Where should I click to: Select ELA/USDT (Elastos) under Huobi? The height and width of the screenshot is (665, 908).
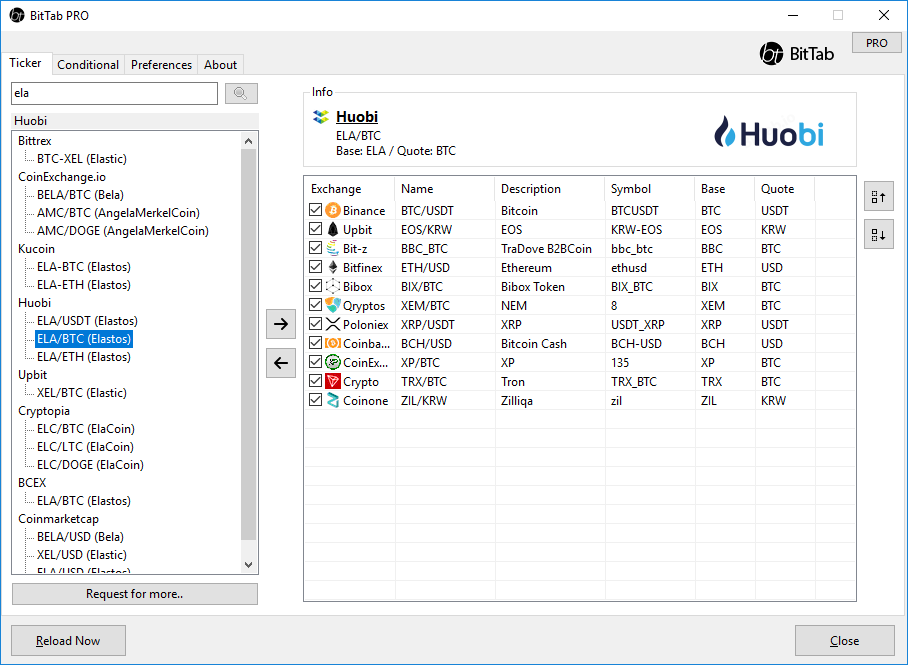tap(87, 320)
